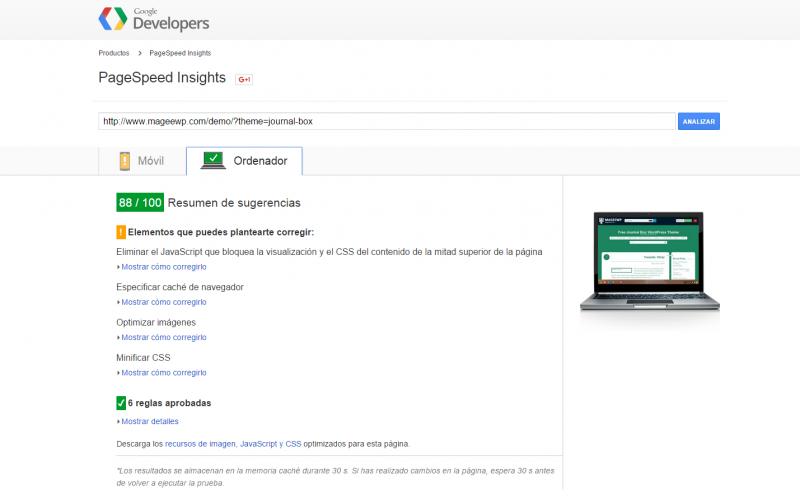Open the PageSpeed Insights breadcrumb link
This screenshot has width=800, height=502.
pyautogui.click(x=180, y=53)
